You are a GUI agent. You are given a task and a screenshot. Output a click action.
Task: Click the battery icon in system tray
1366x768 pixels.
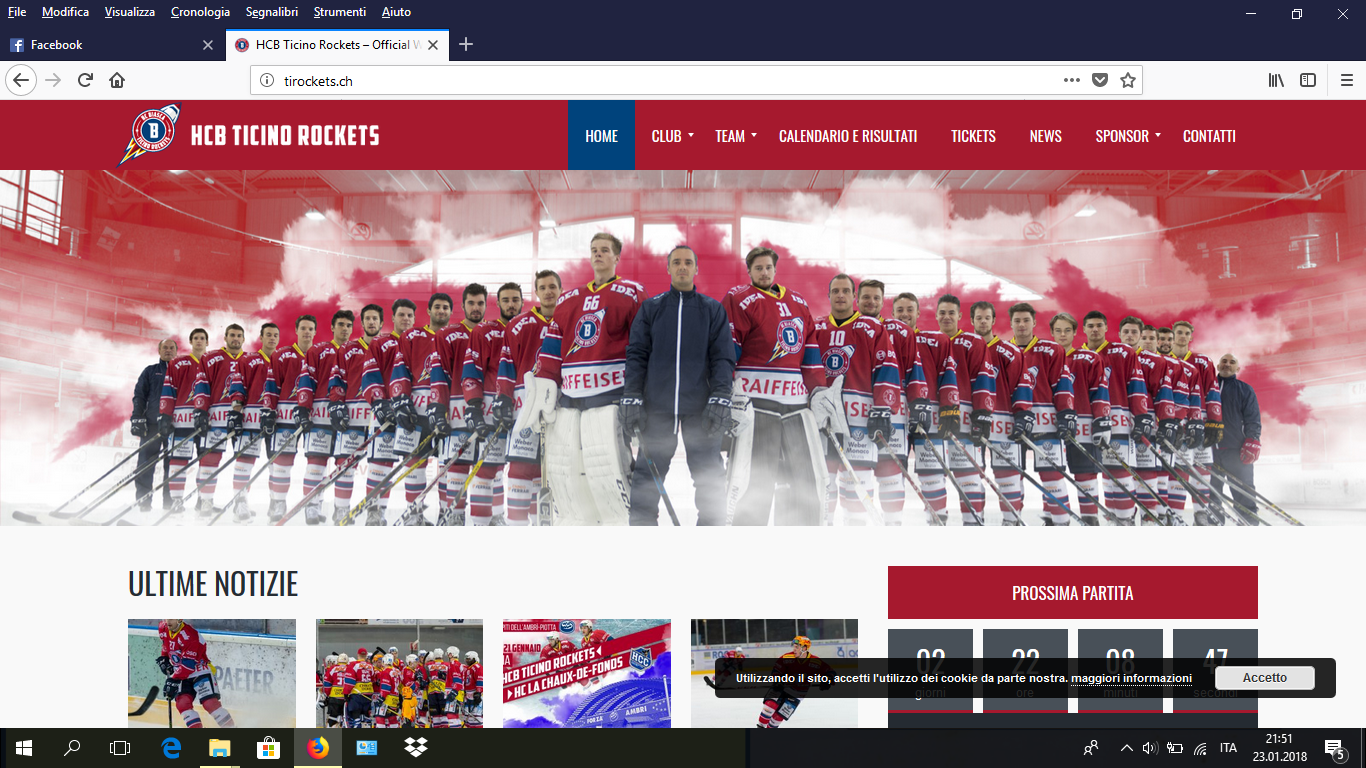coord(1175,748)
